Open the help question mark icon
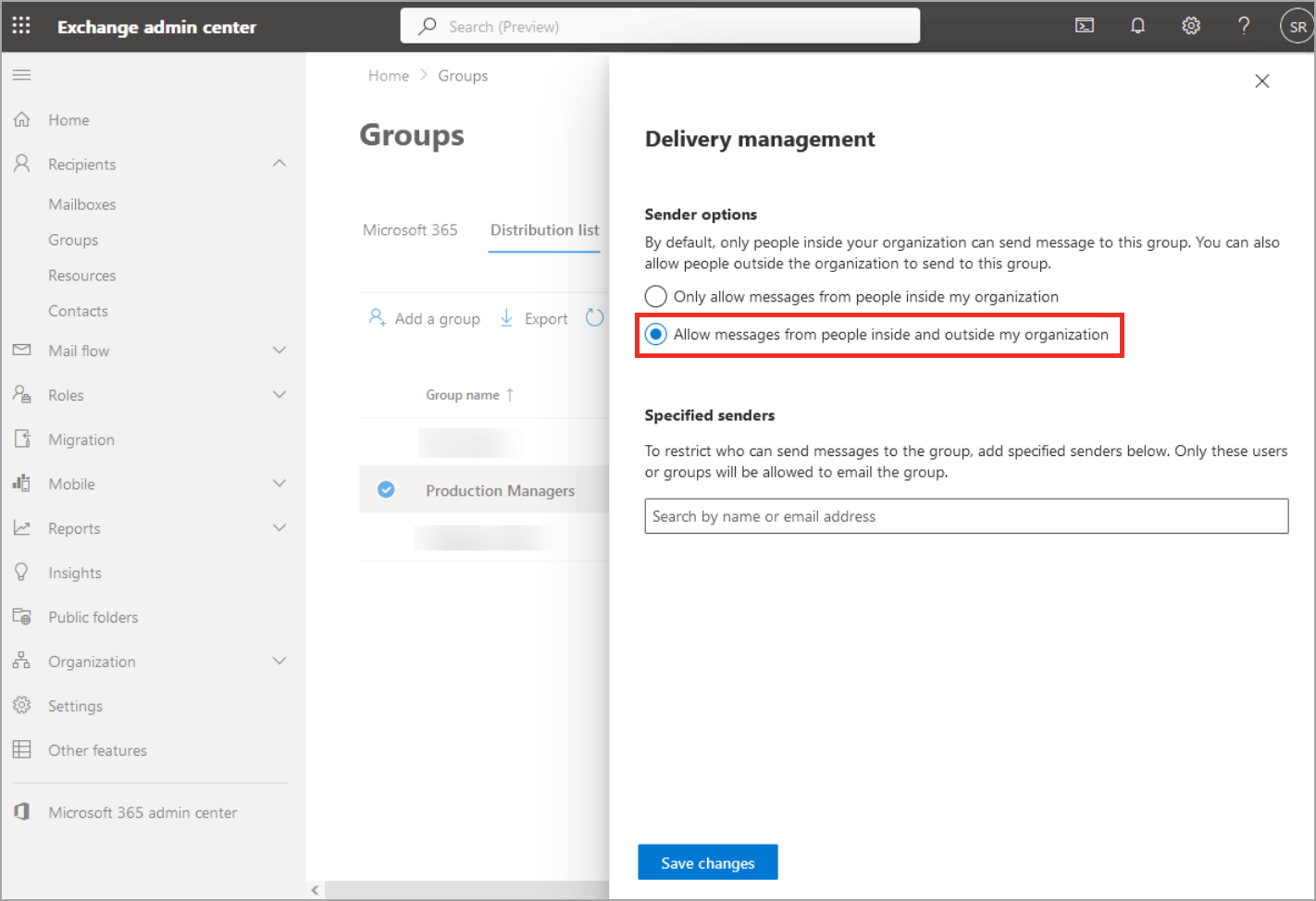The width and height of the screenshot is (1316, 901). 1244,26
